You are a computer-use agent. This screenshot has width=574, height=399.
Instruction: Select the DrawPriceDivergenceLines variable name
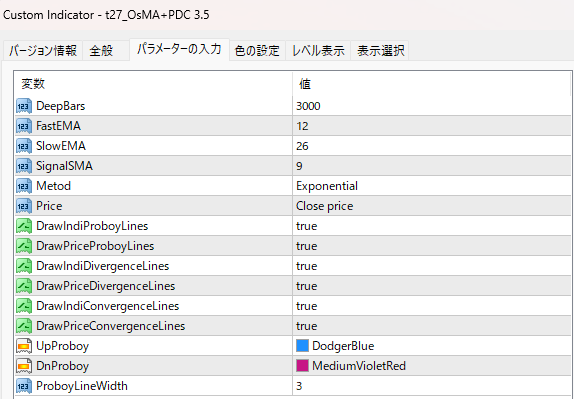pos(105,286)
